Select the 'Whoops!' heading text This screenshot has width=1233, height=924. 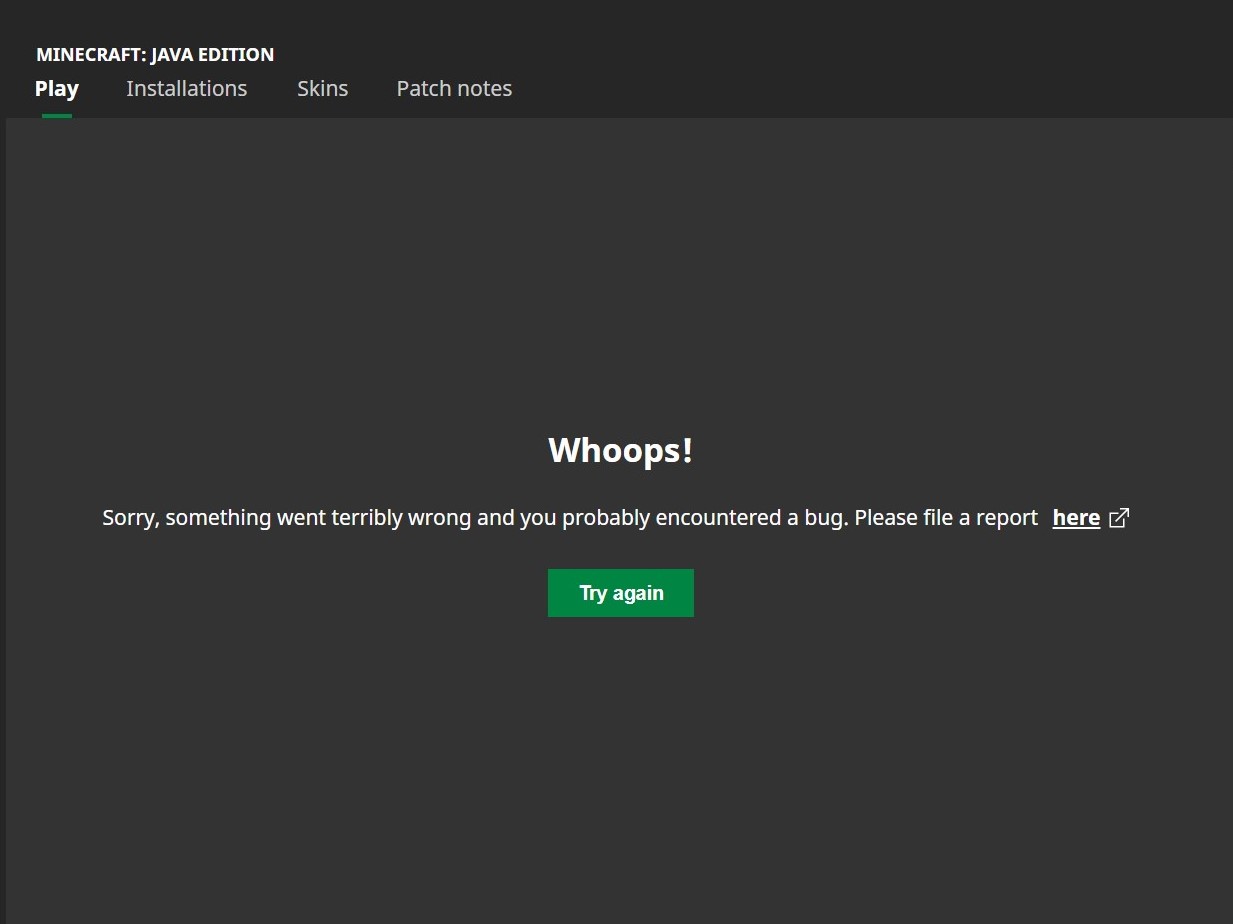pos(621,450)
